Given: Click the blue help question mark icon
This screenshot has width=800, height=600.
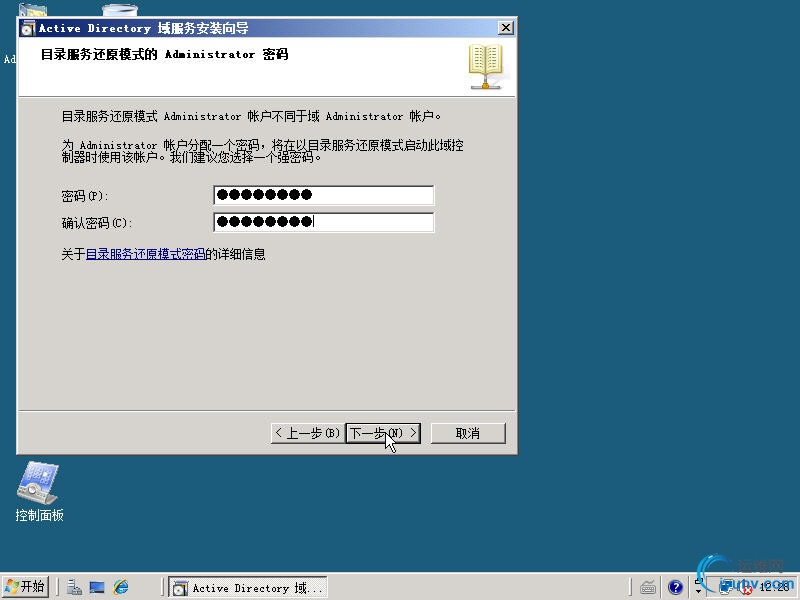Looking at the screenshot, I should (x=675, y=588).
